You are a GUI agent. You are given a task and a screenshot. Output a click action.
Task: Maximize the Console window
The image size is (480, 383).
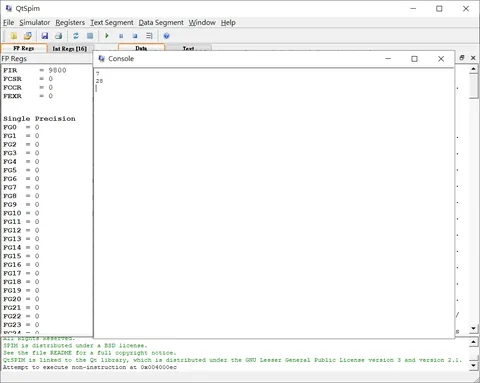click(414, 59)
